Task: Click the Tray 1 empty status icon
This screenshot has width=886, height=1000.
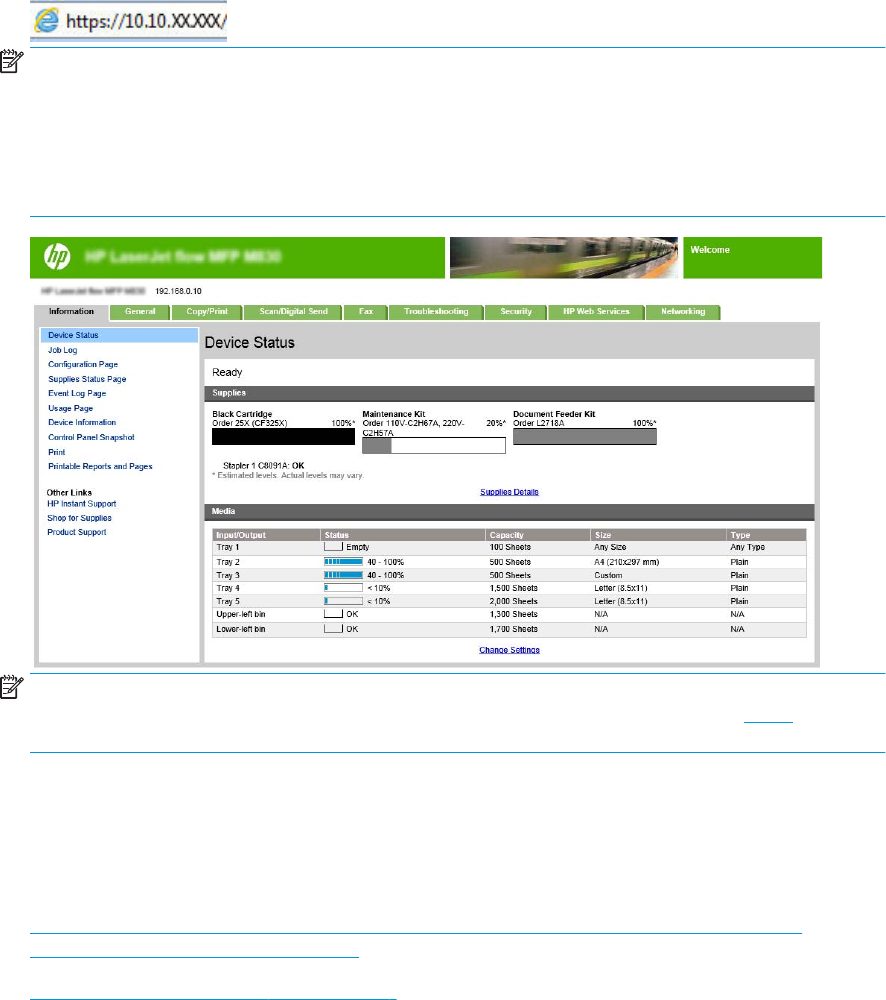Action: point(334,547)
